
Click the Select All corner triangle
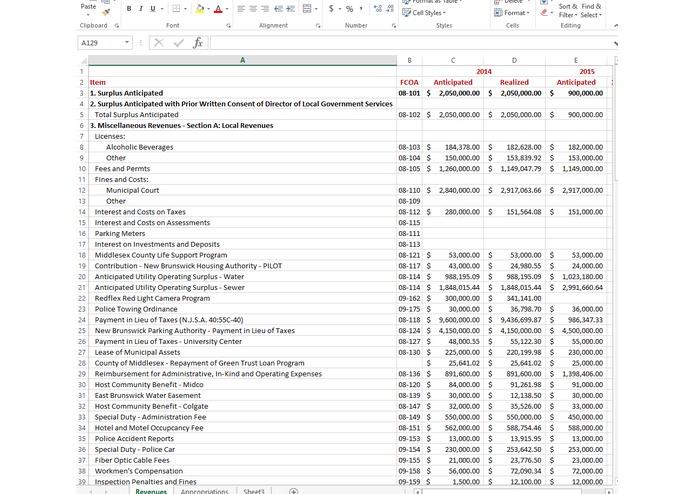point(83,60)
